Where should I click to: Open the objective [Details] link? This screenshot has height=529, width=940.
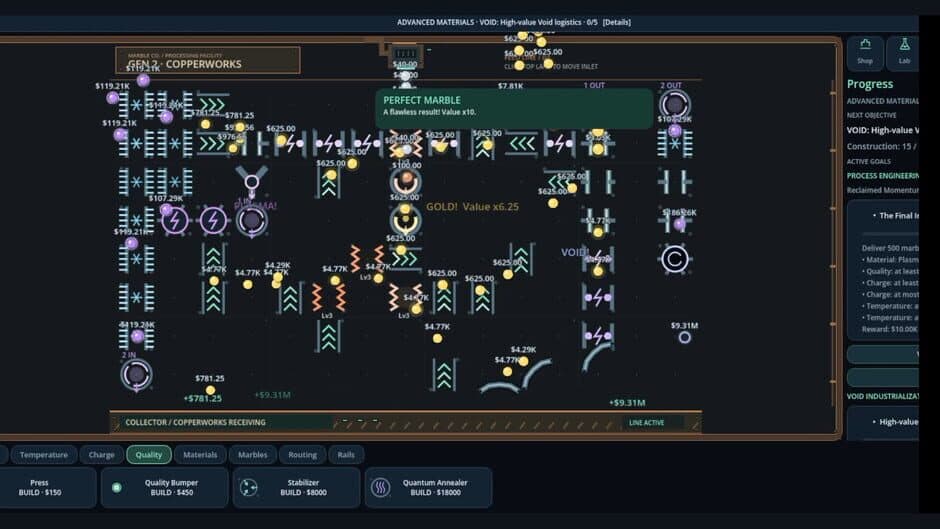616,22
